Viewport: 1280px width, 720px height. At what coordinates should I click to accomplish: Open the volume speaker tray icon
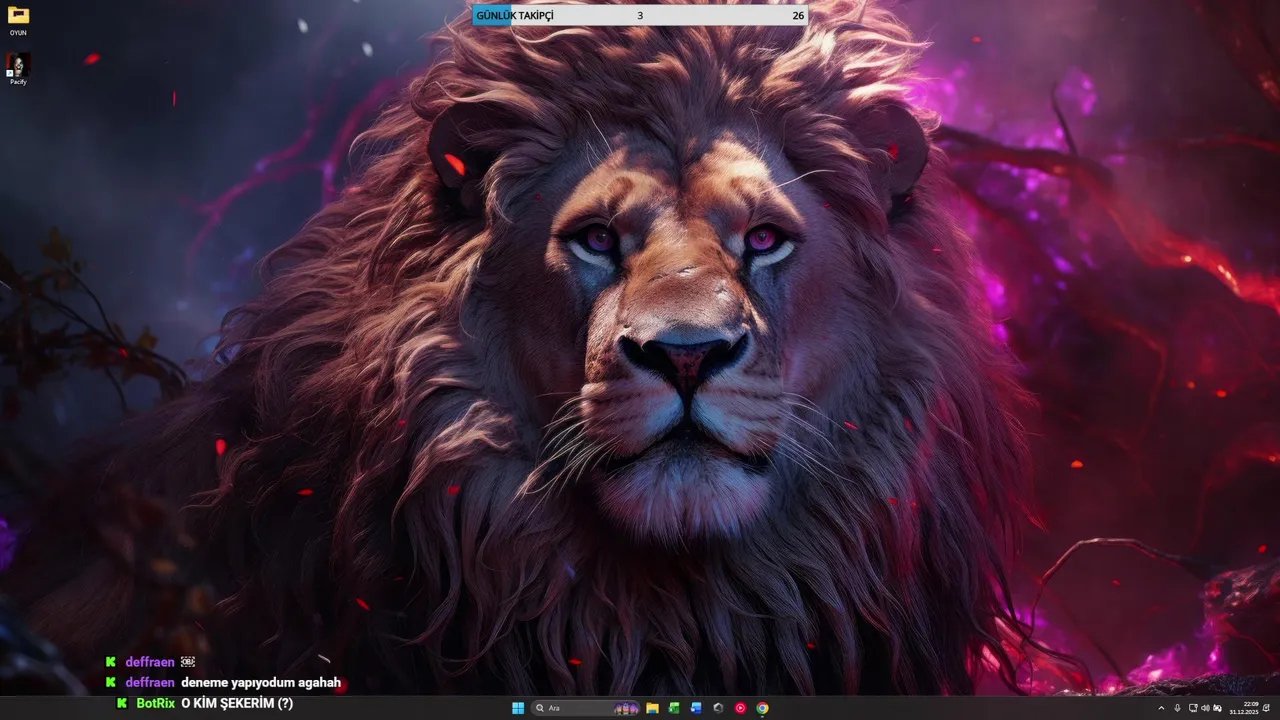click(x=1205, y=708)
